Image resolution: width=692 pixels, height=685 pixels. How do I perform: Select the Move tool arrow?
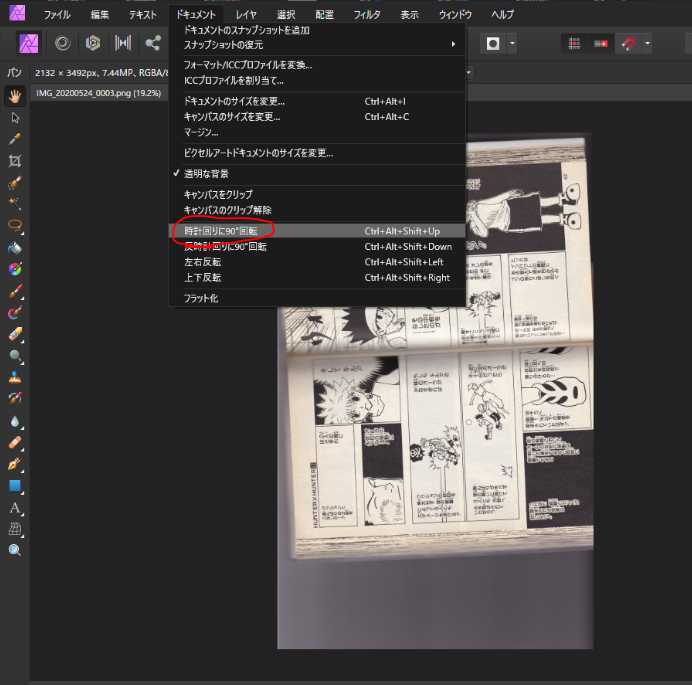pyautogui.click(x=15, y=118)
